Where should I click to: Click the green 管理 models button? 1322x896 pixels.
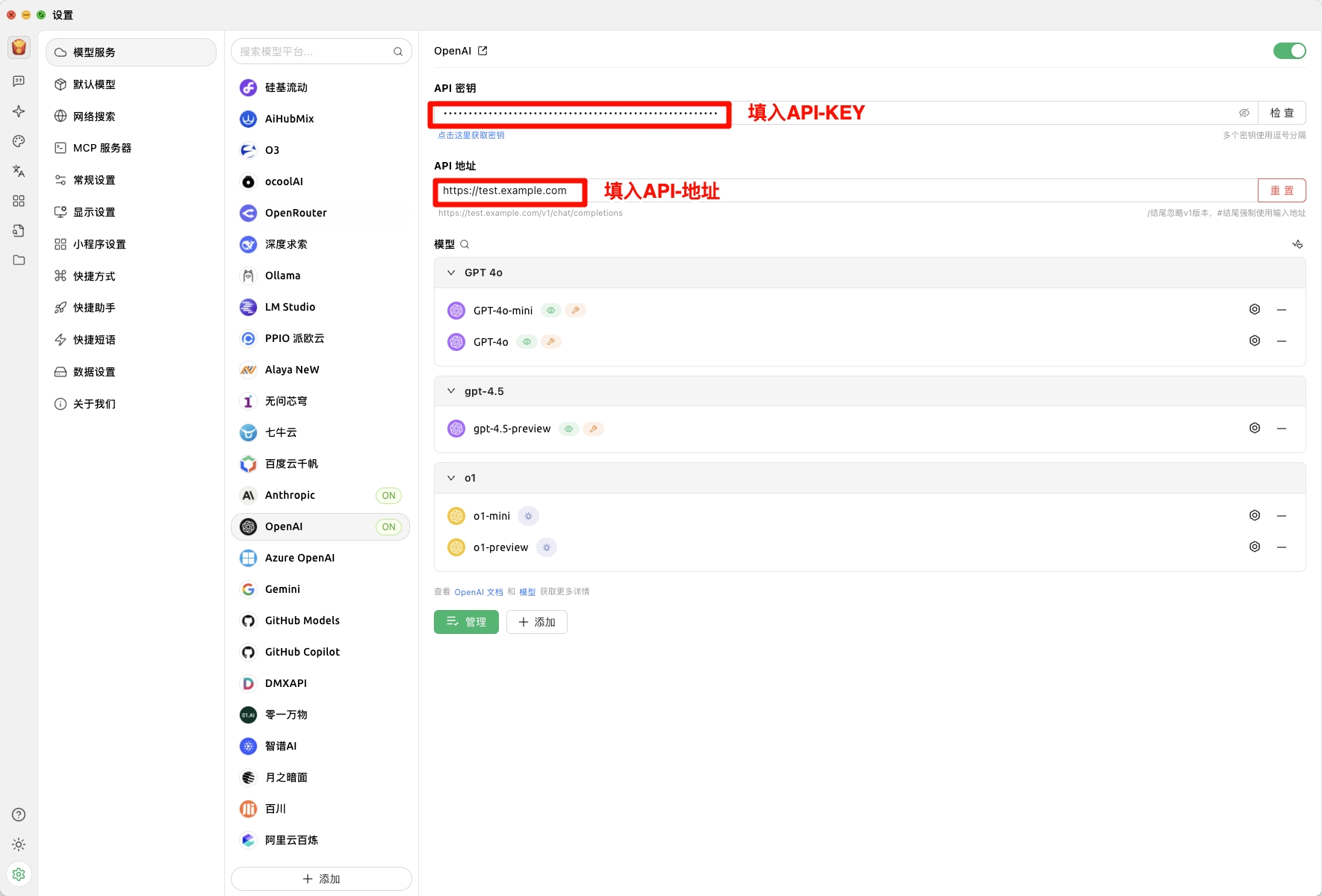click(466, 622)
